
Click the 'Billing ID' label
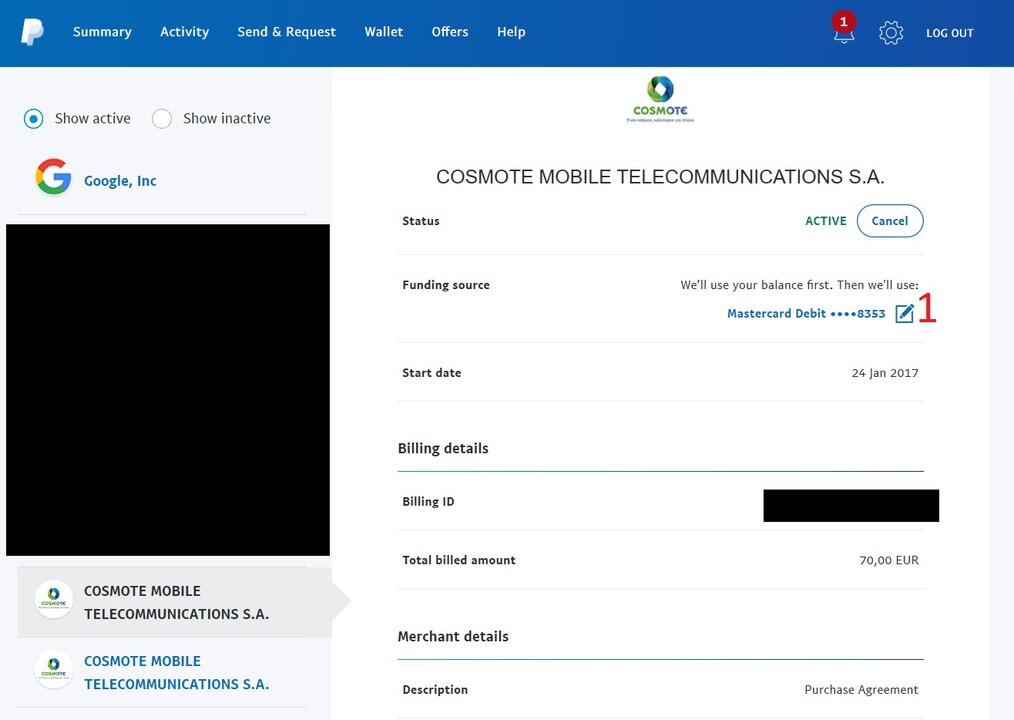click(428, 501)
